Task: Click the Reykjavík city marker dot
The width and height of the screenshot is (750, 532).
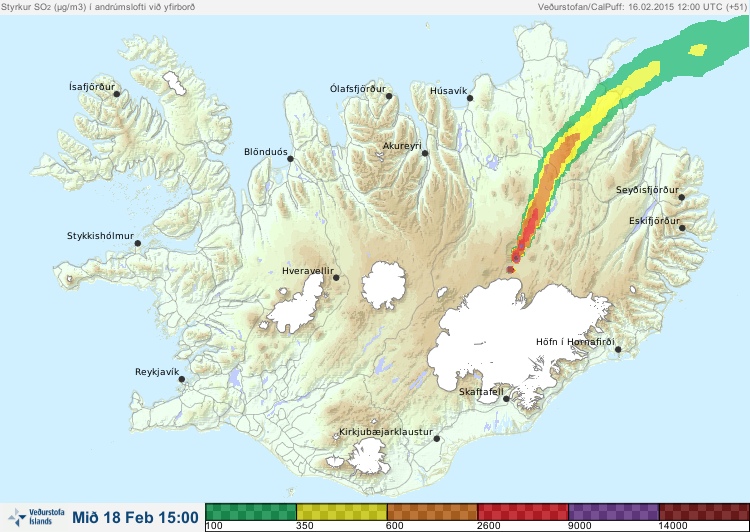Action: tap(182, 379)
